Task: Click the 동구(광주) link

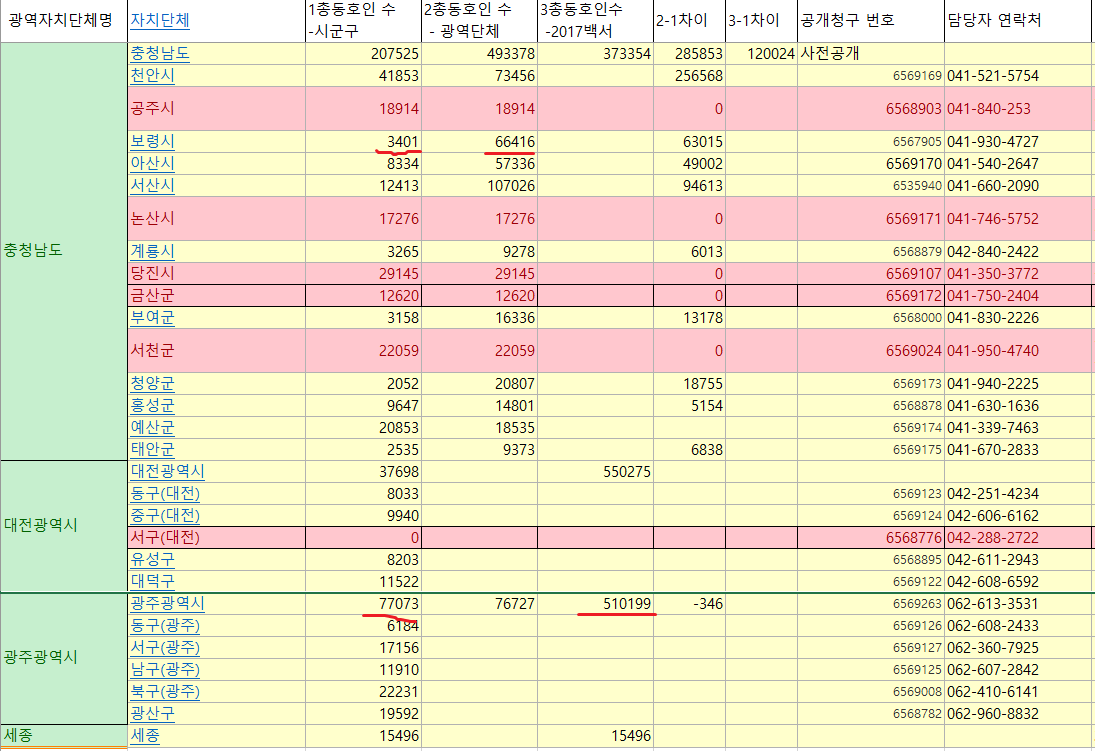Action: click(x=165, y=626)
